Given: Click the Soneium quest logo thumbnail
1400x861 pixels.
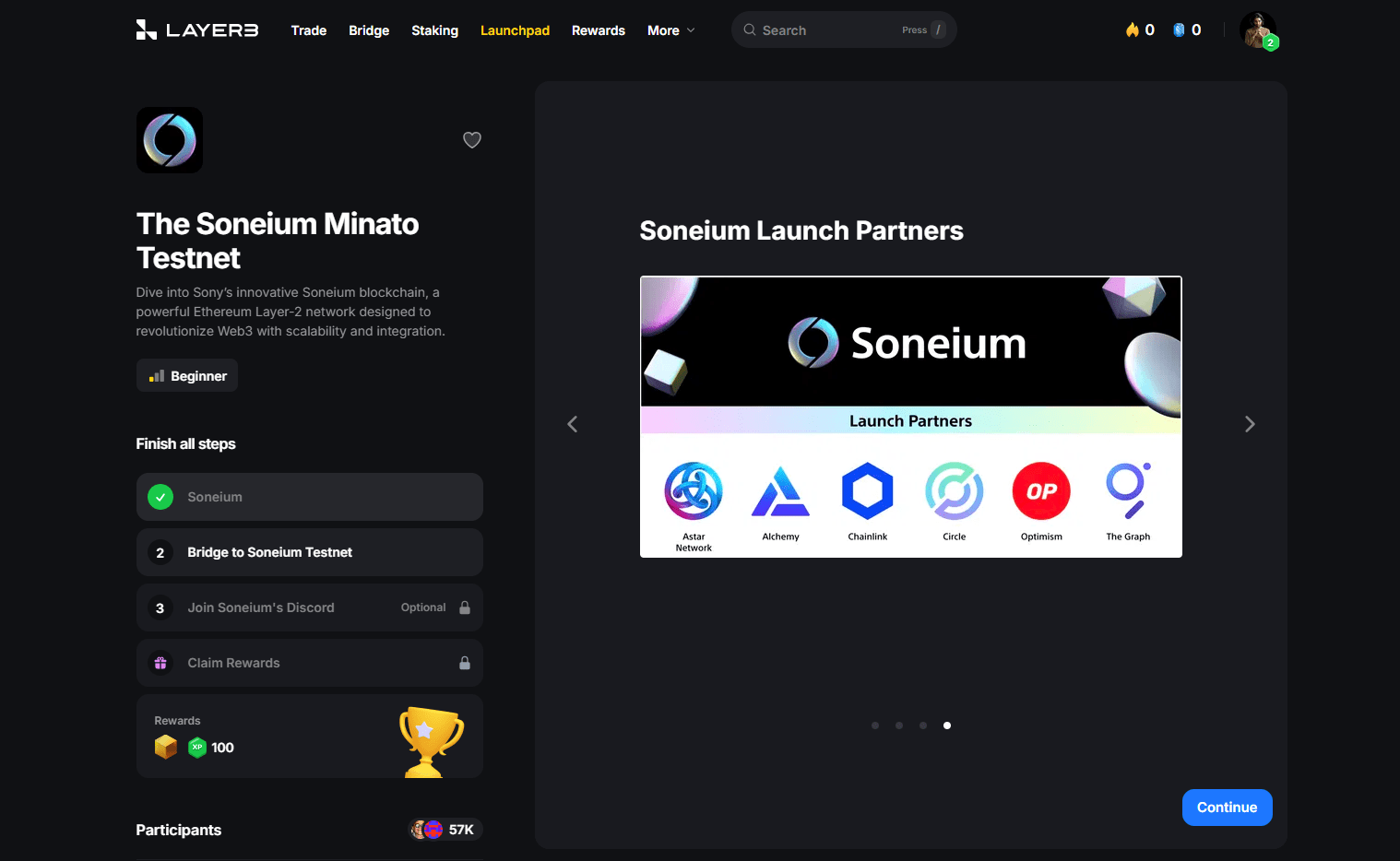Looking at the screenshot, I should click(170, 140).
